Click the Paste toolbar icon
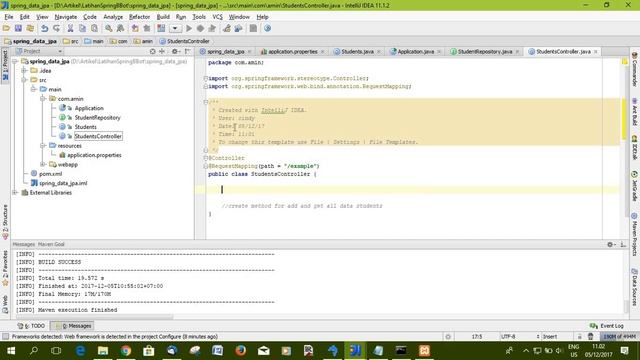640x360 pixels. pos(94,28)
